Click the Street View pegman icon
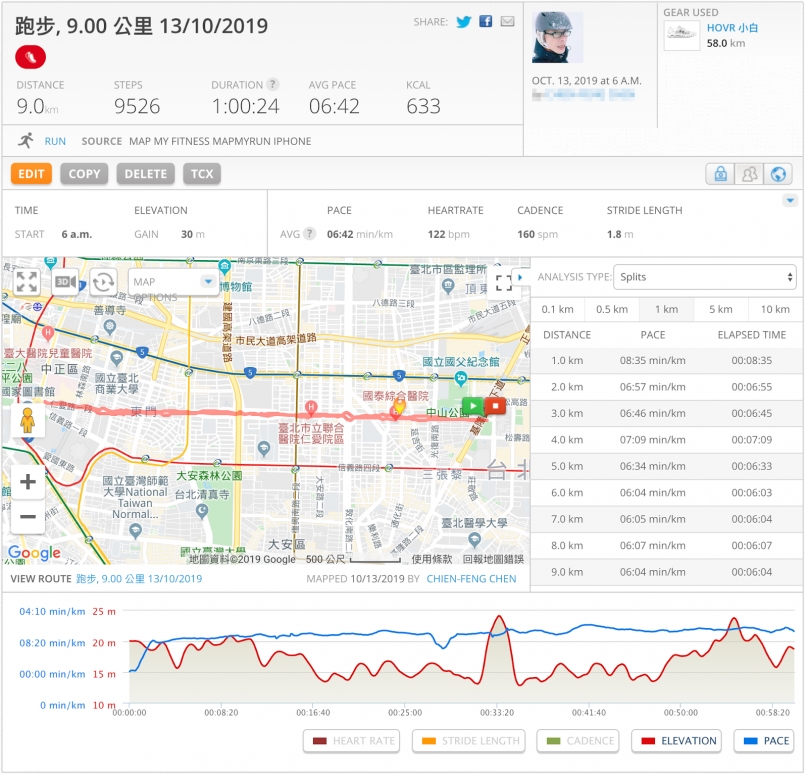The width and height of the screenshot is (805, 774). (x=28, y=421)
